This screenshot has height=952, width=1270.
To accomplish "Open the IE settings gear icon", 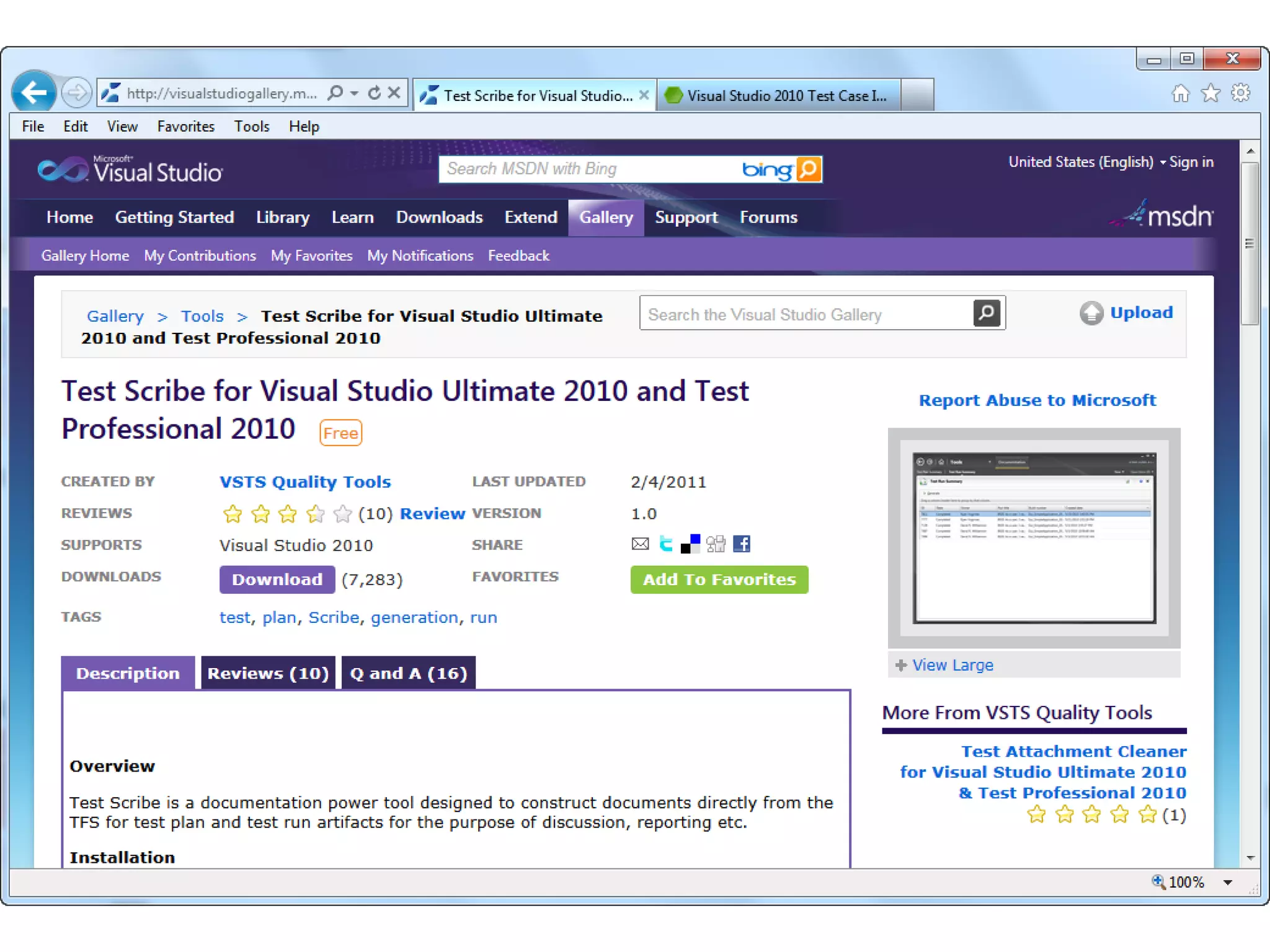I will coord(1241,94).
